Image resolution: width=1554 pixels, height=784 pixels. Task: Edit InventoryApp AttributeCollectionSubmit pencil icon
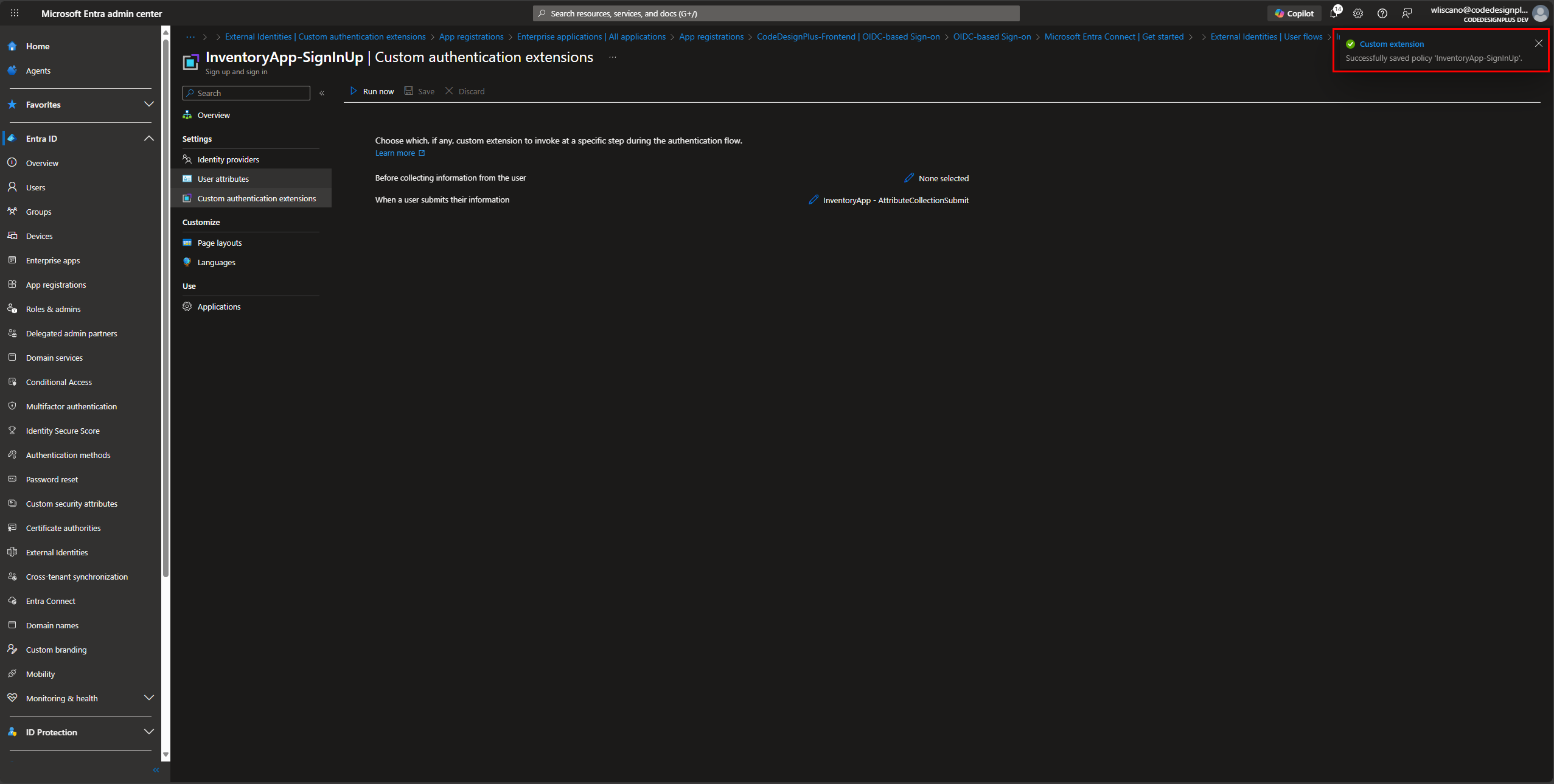coord(814,199)
